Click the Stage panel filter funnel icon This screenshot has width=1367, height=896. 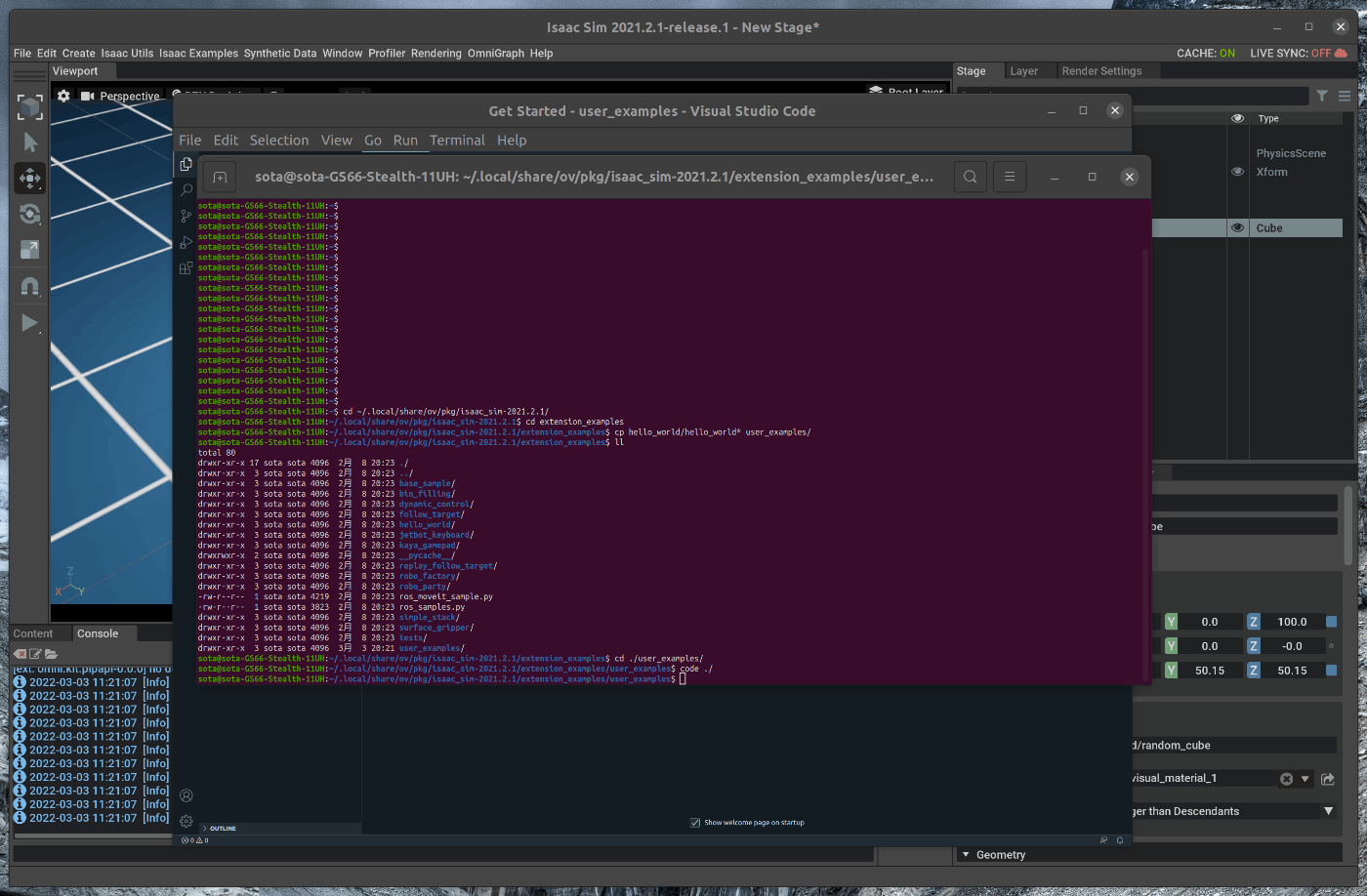(1322, 96)
